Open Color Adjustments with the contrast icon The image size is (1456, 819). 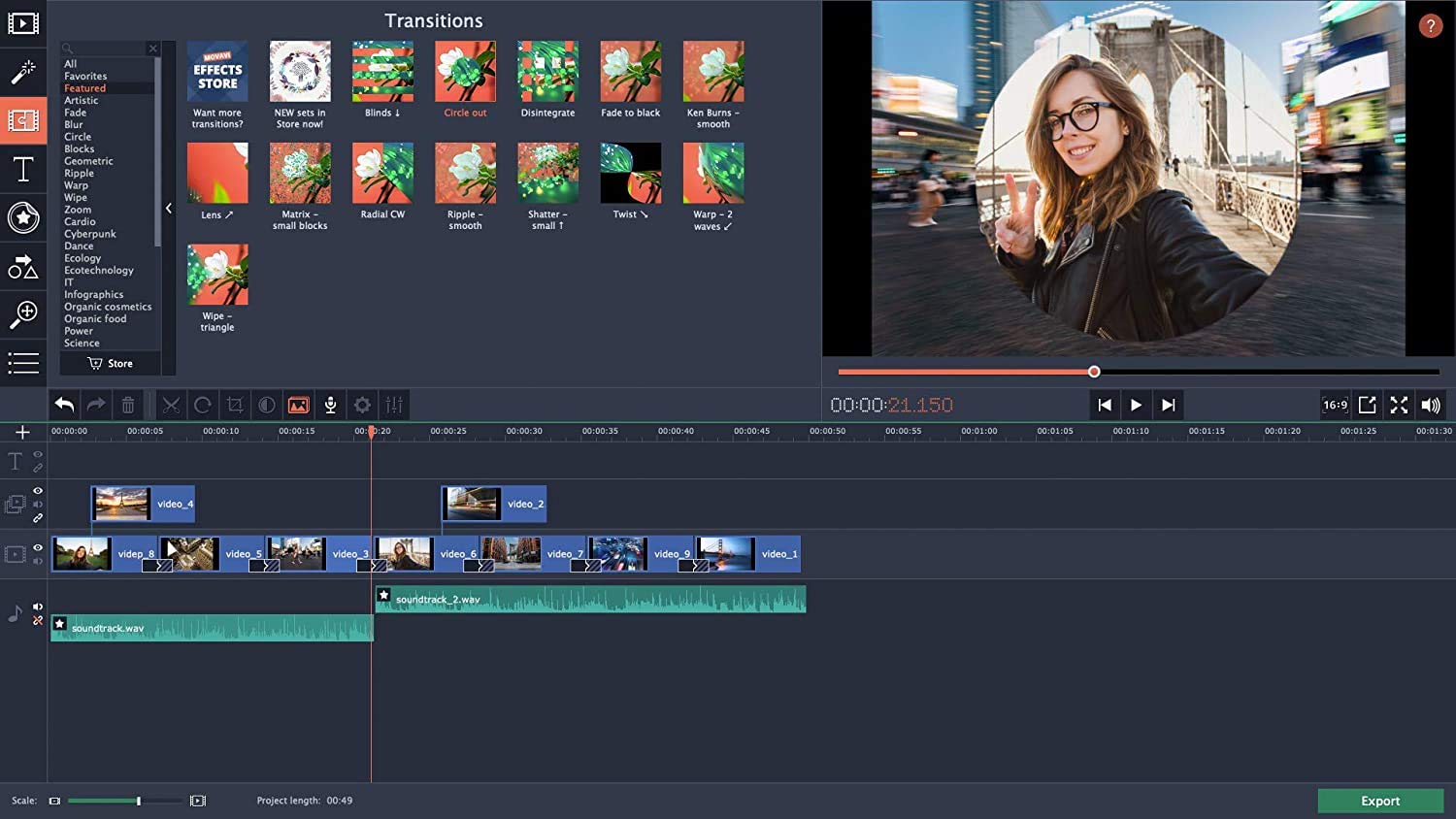pos(267,405)
